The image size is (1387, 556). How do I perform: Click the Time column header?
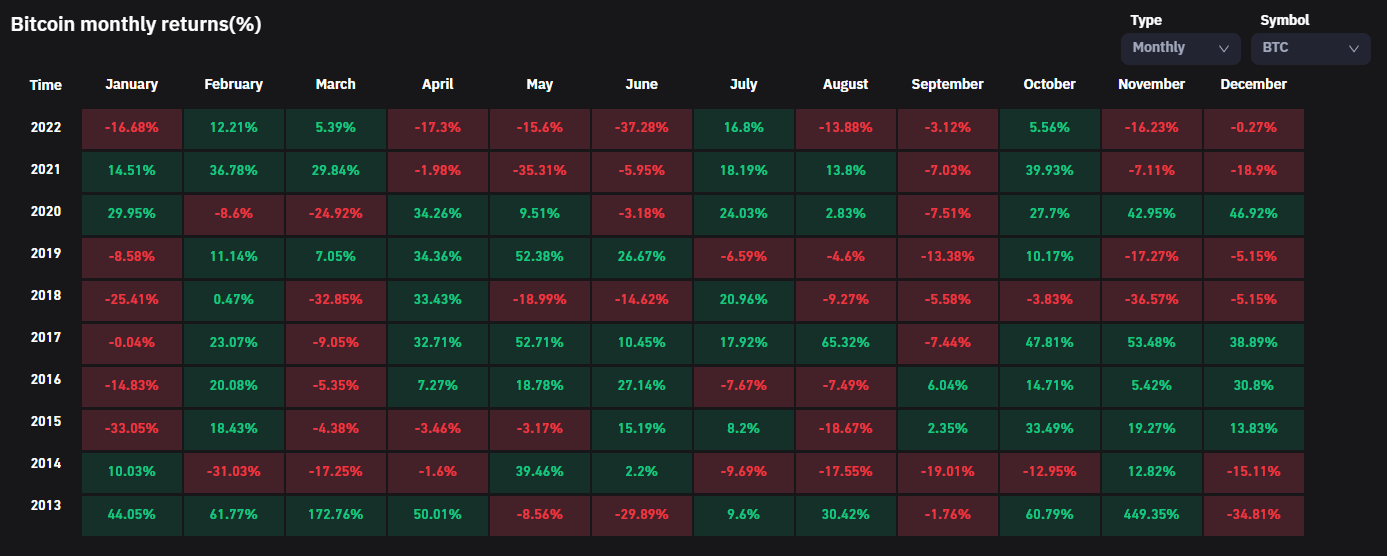tap(46, 85)
